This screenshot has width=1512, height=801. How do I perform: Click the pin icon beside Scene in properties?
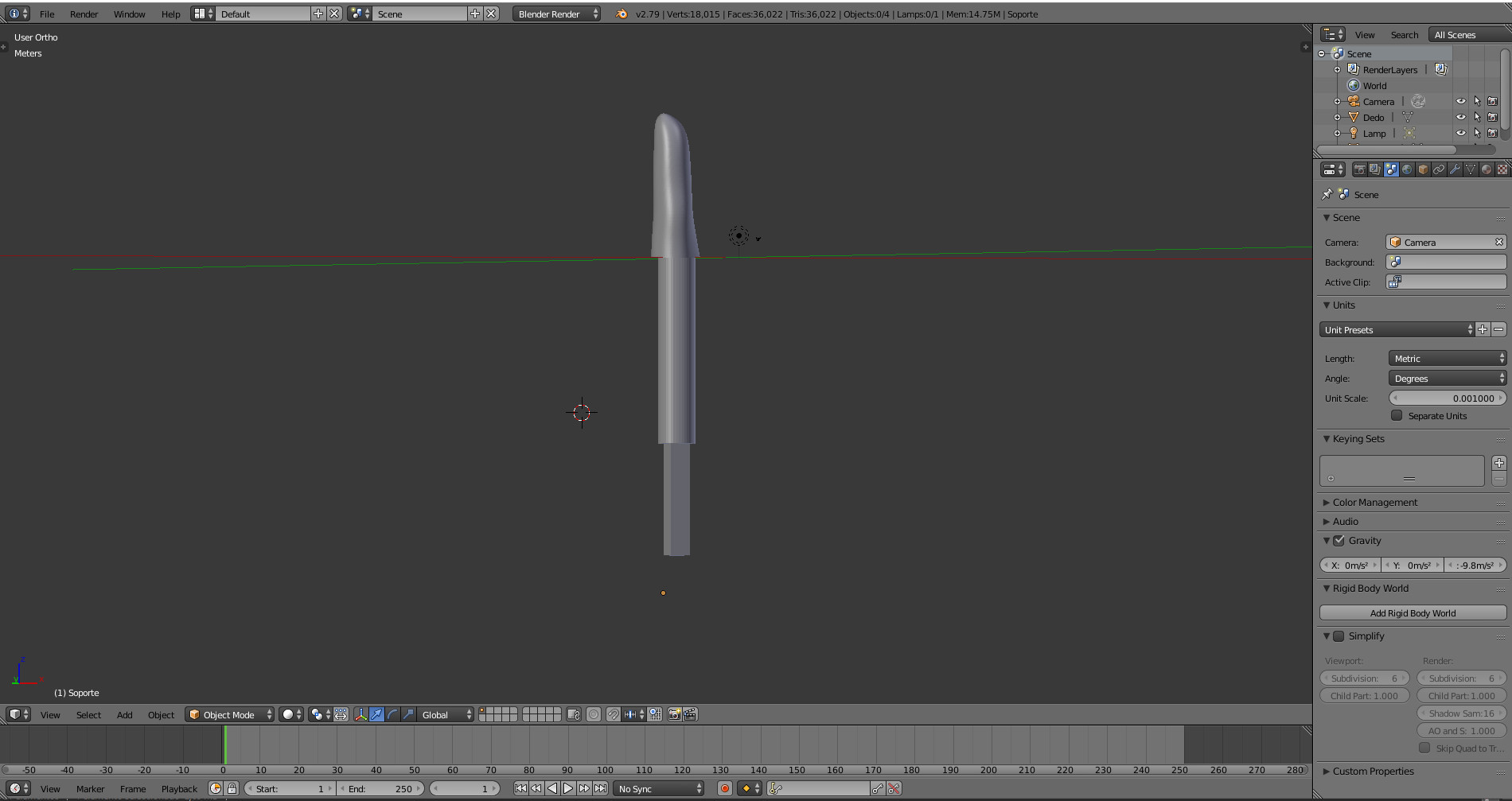point(1327,194)
